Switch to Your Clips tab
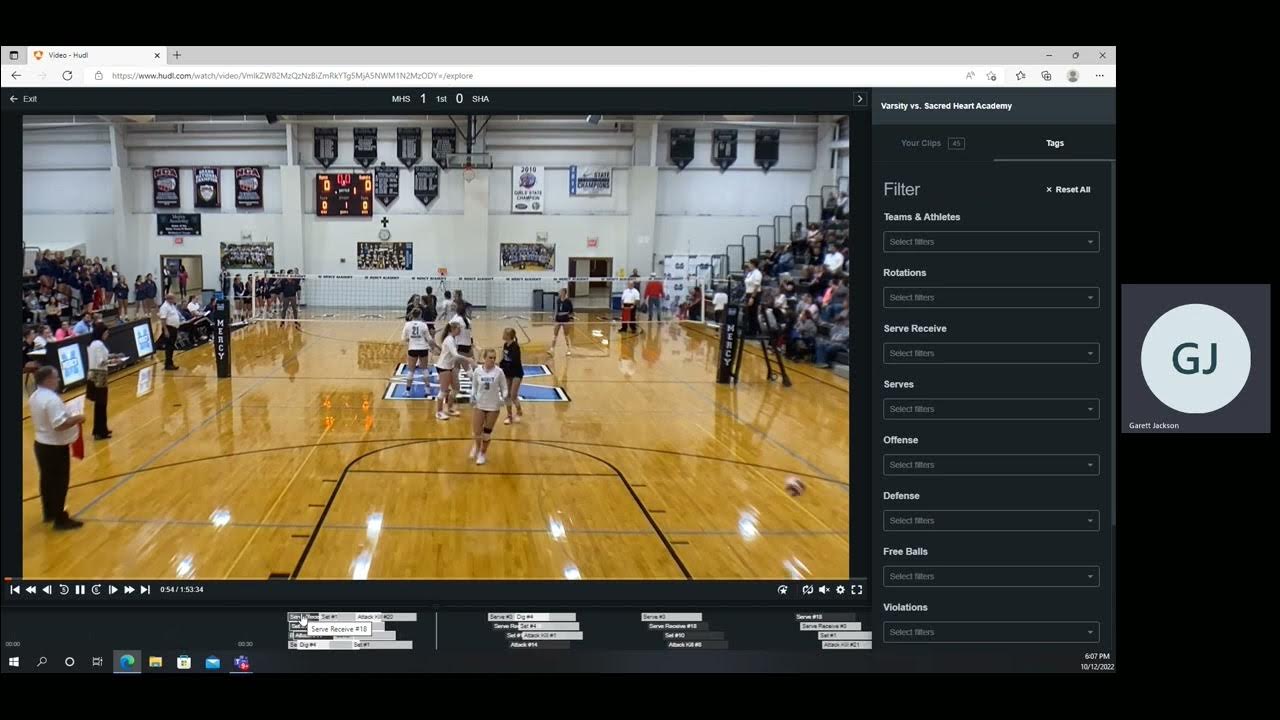This screenshot has width=1280, height=720. point(932,143)
